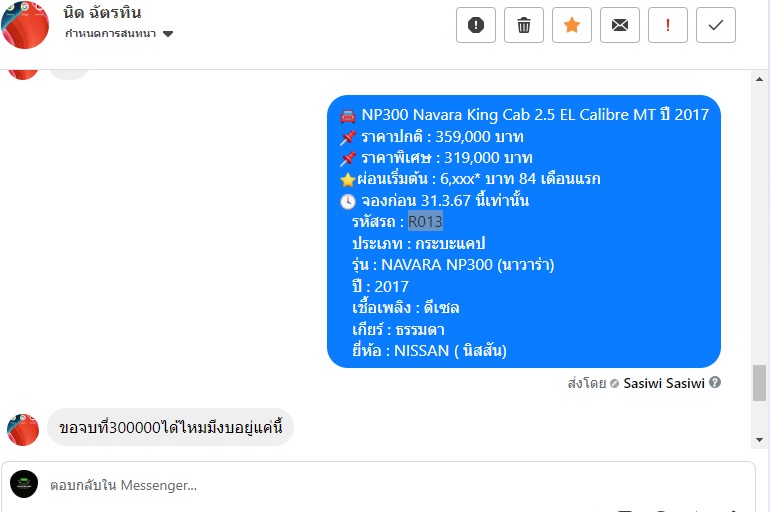Flag priority with red exclamation icon
770x512 pixels.
pos(668,25)
